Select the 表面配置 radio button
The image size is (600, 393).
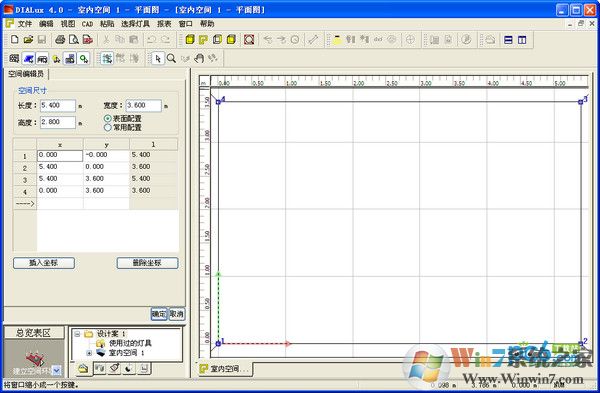[x=108, y=119]
